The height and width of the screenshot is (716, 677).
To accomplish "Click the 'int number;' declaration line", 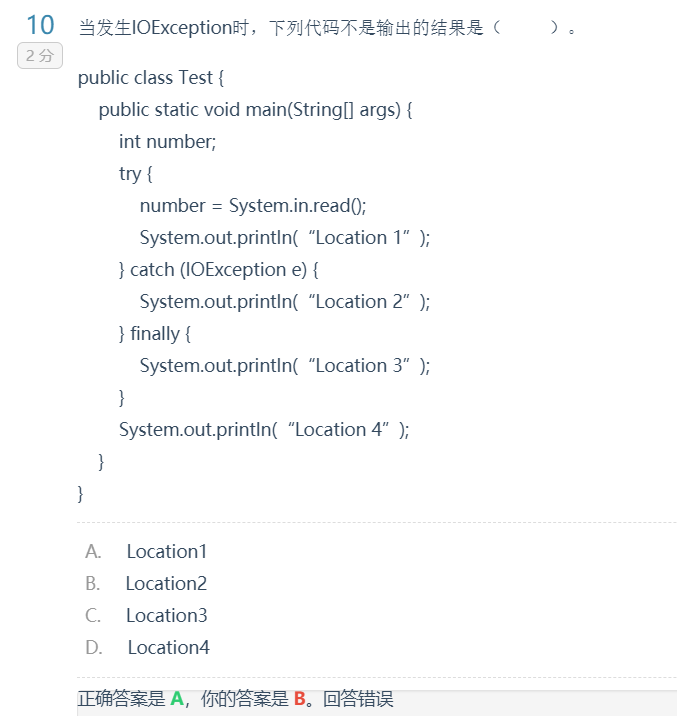I will pyautogui.click(x=167, y=142).
